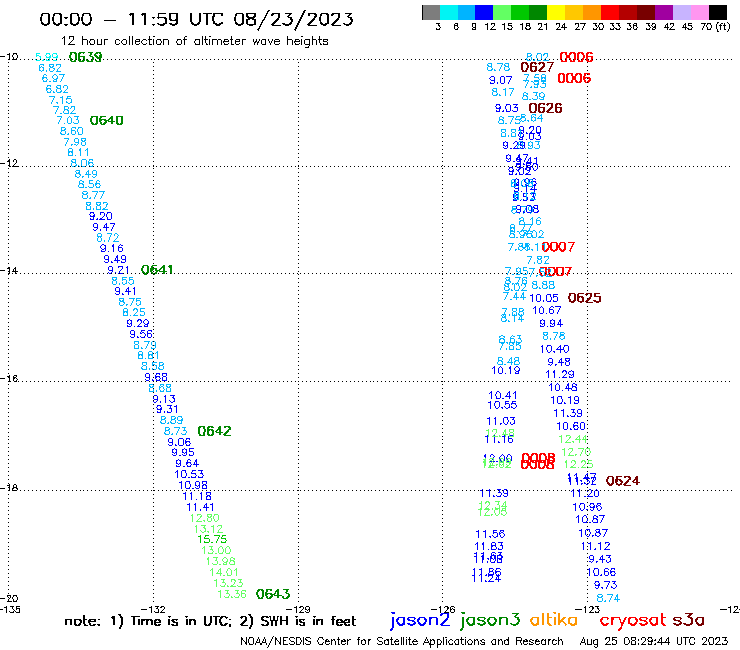Viewport: 740px width, 650px height.
Task: Click the wave height value 13.98
Action: pyautogui.click(x=220, y=562)
